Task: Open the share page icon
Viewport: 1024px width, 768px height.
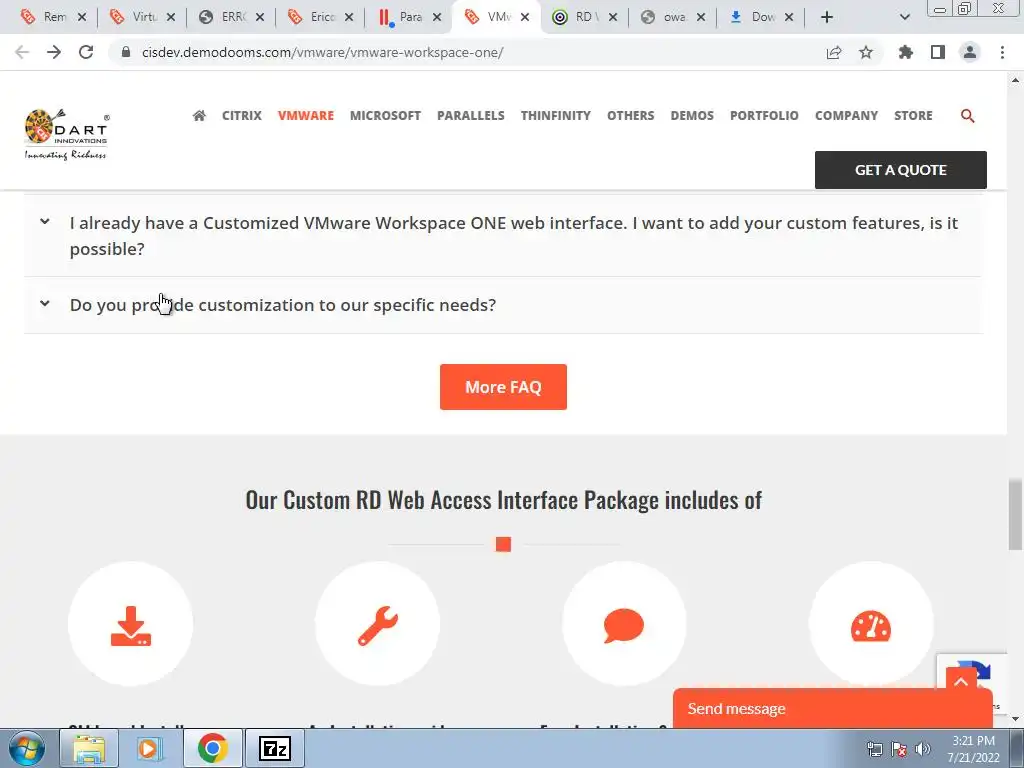Action: [x=834, y=52]
